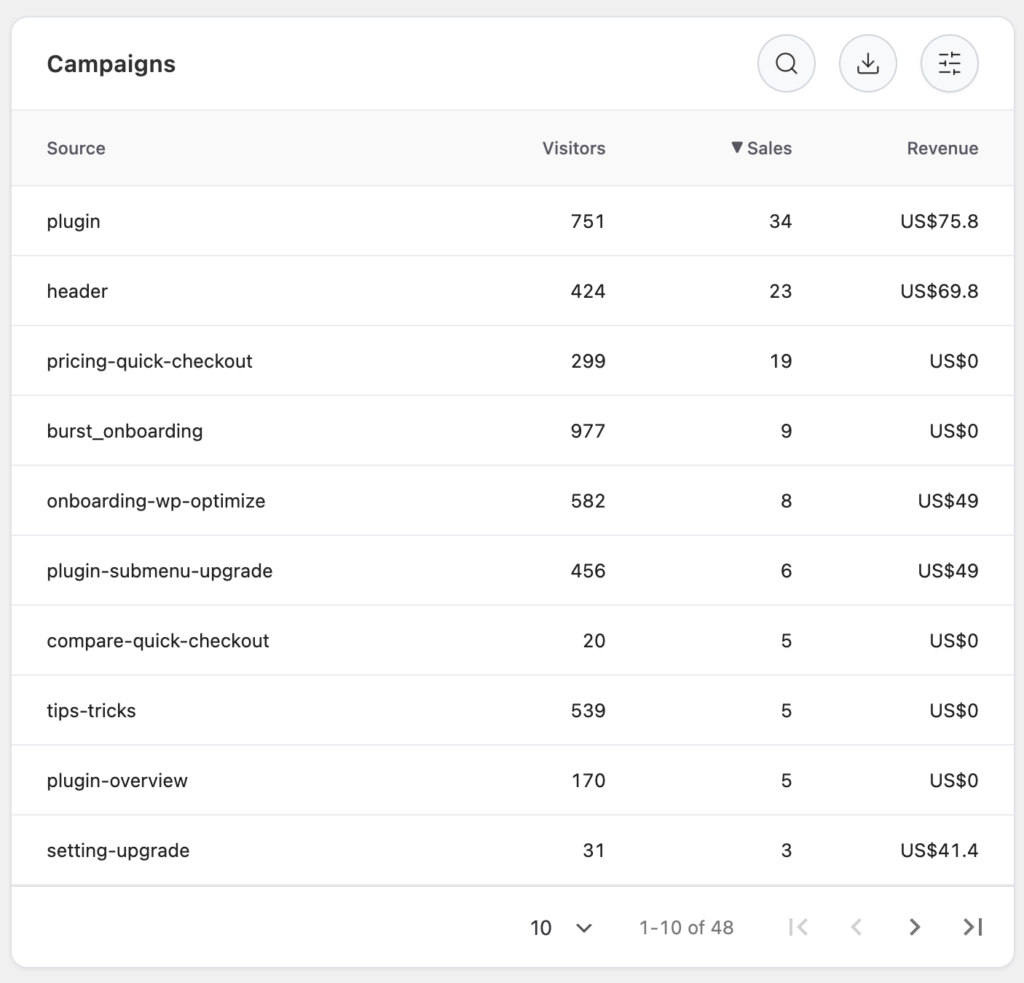Click the previous page arrow
The width and height of the screenshot is (1024, 983).
(856, 927)
